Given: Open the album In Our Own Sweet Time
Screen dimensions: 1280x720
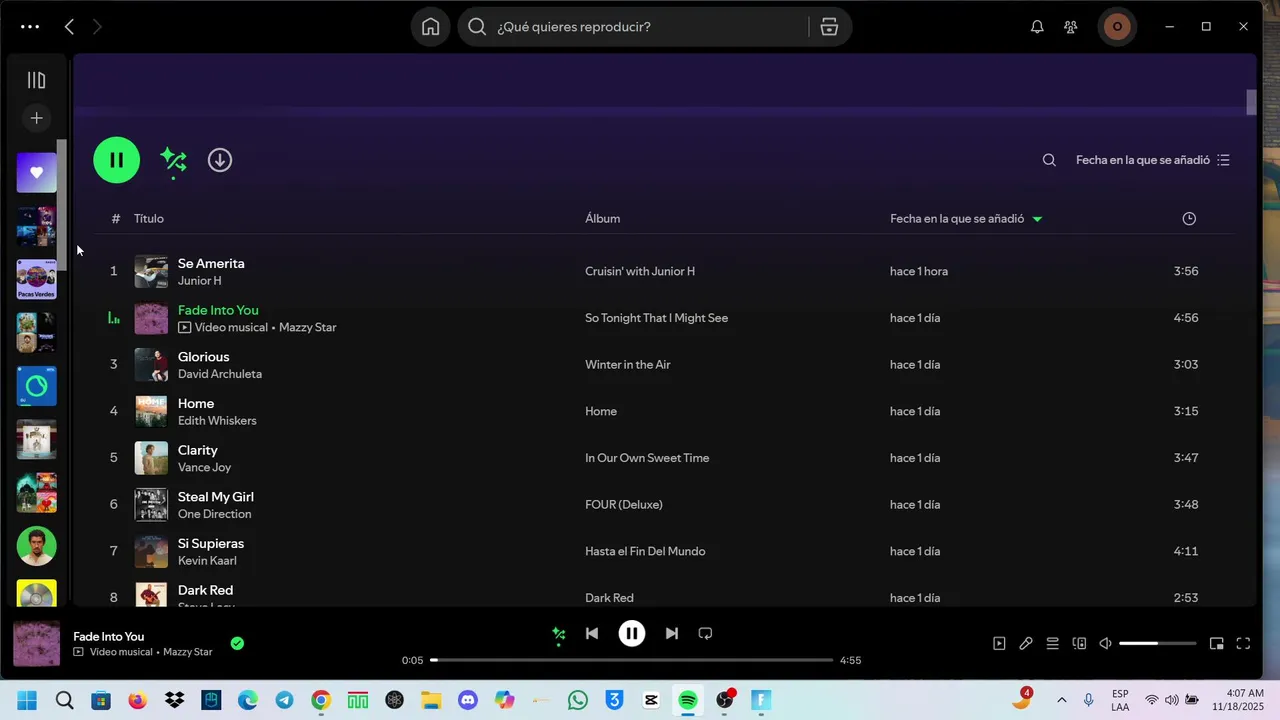Looking at the screenshot, I should pos(647,458).
